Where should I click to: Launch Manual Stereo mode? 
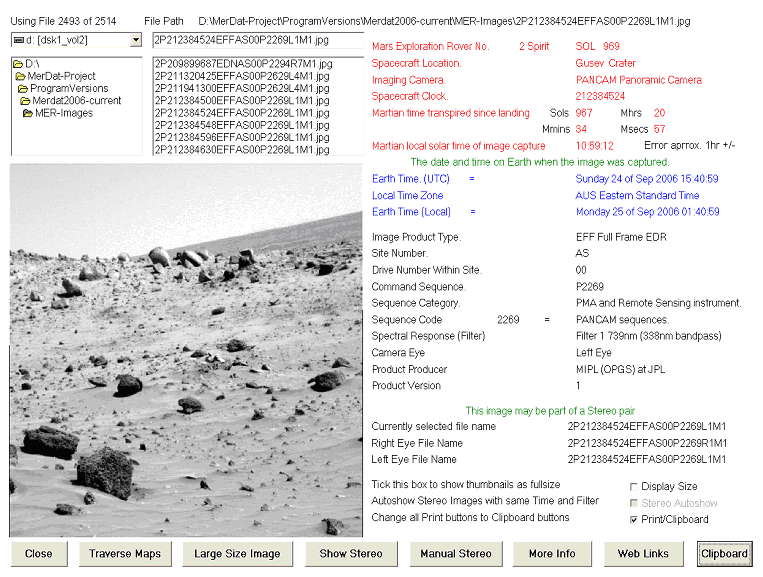455,553
